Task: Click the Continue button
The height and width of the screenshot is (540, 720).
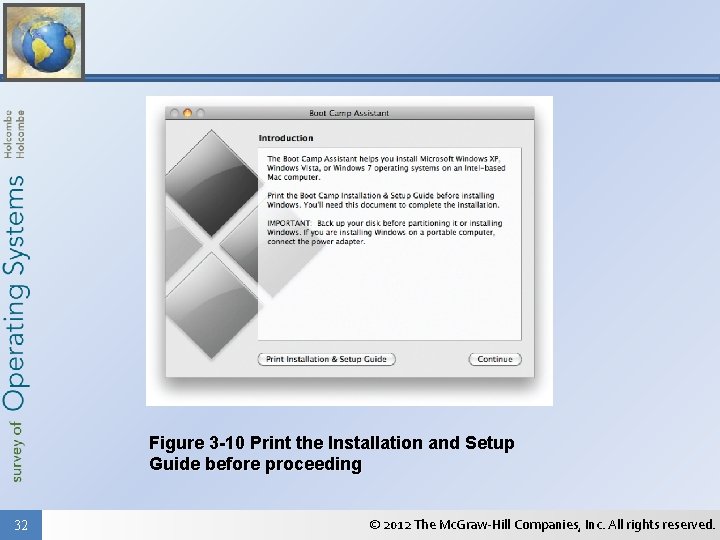Action: point(495,359)
